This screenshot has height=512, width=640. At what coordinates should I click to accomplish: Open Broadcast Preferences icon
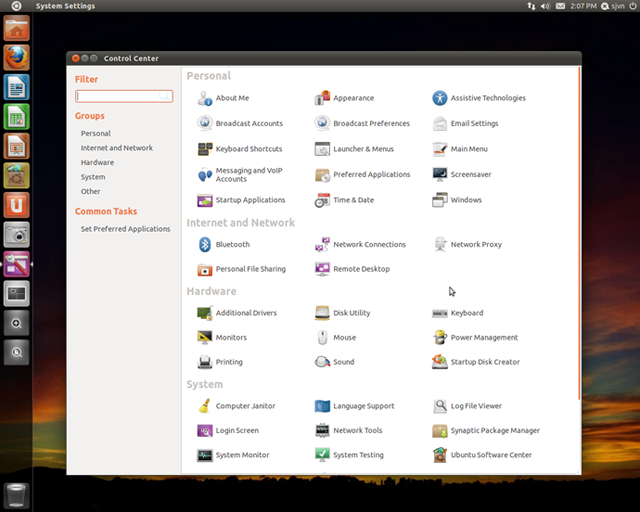pos(322,123)
